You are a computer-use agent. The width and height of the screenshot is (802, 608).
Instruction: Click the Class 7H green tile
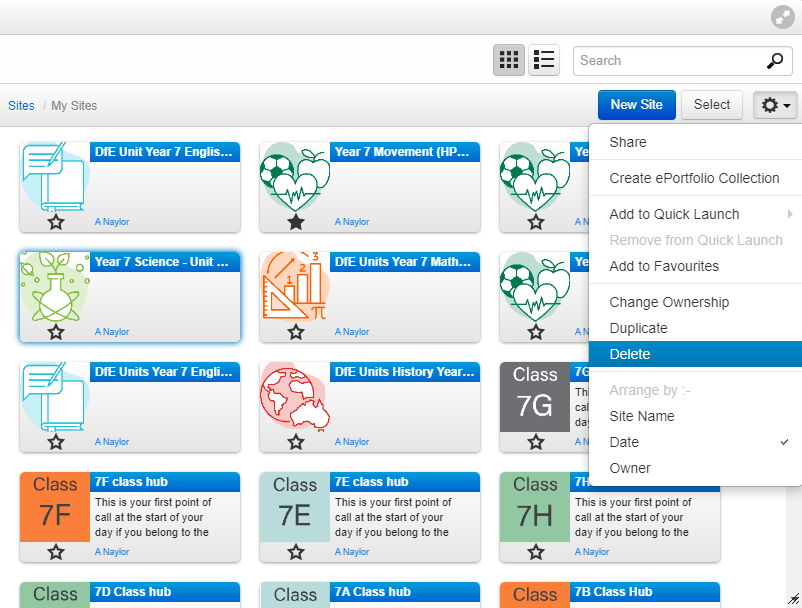click(x=534, y=507)
